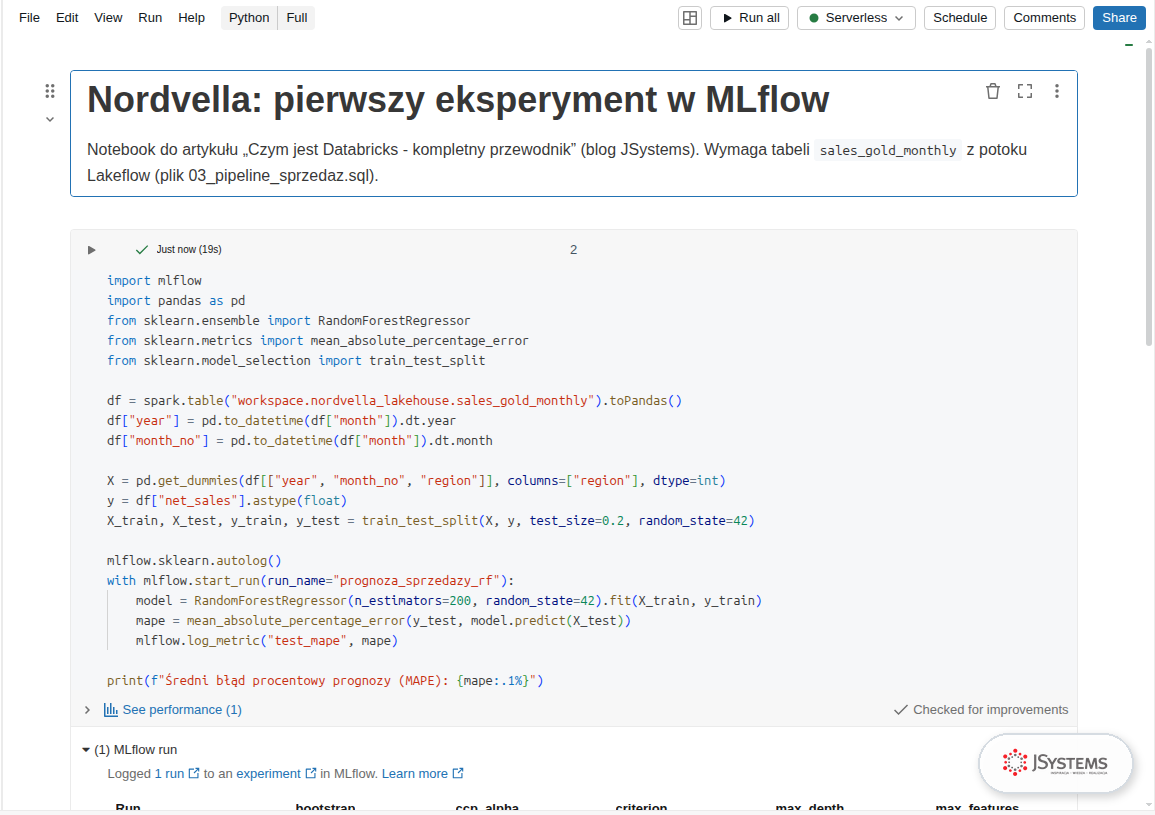Share the notebook
The height and width of the screenshot is (815, 1155).
click(x=1119, y=18)
